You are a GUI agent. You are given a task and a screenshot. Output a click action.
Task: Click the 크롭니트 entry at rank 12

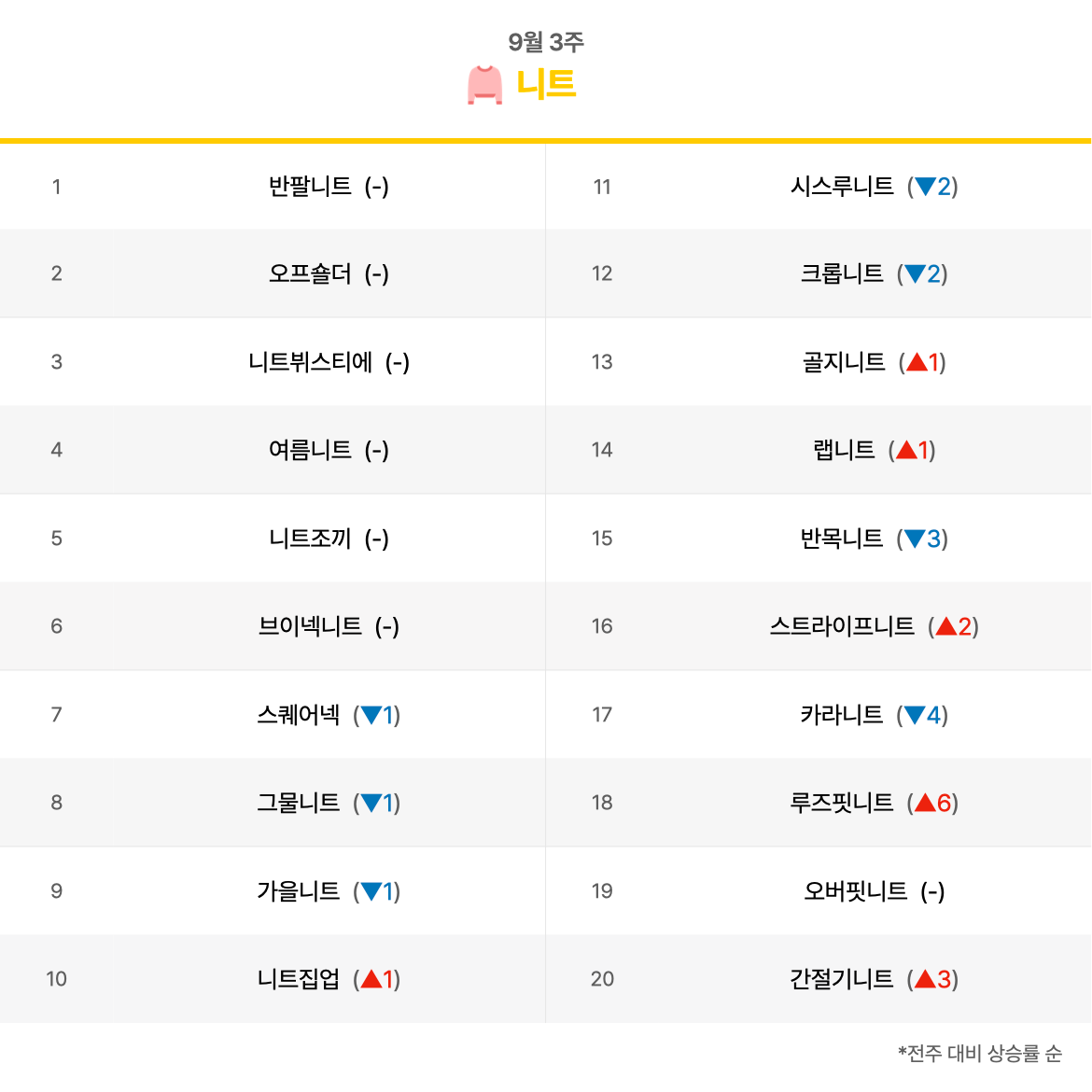841,273
